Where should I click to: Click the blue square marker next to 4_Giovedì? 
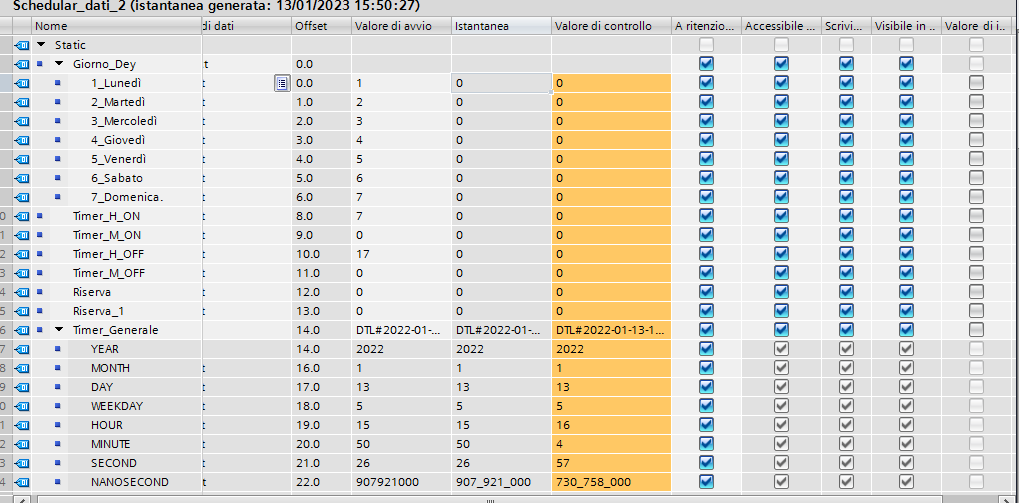(x=58, y=140)
